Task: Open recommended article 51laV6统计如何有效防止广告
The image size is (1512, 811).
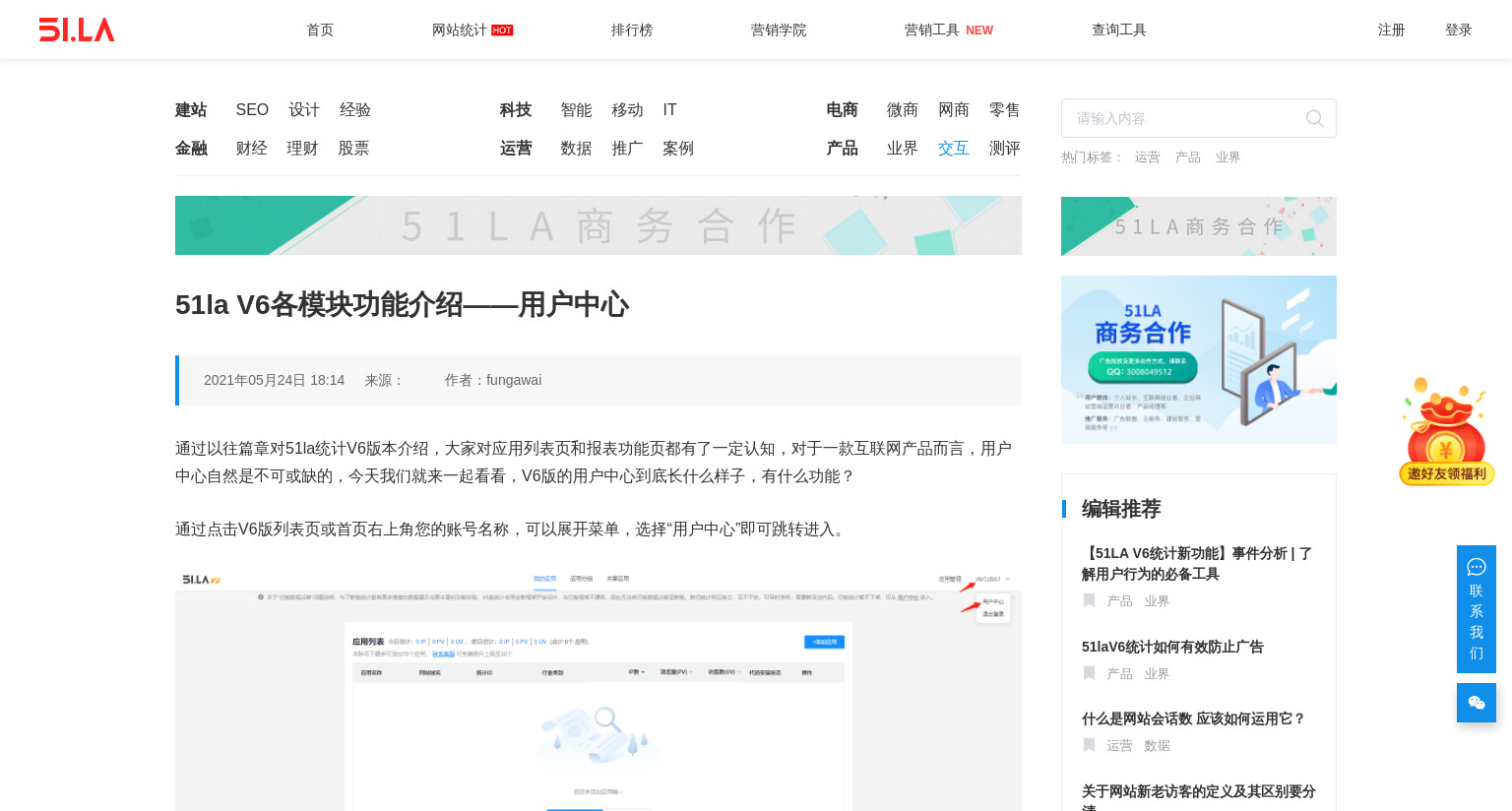Action: click(1172, 647)
